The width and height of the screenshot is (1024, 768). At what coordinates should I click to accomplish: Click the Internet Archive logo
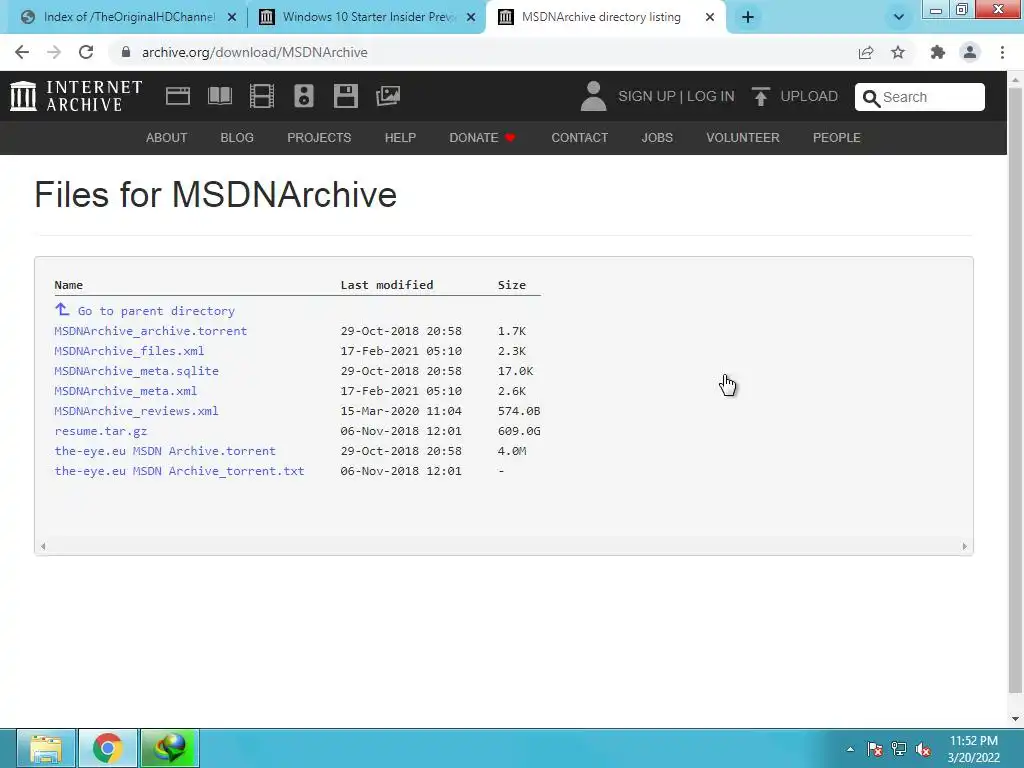(76, 96)
